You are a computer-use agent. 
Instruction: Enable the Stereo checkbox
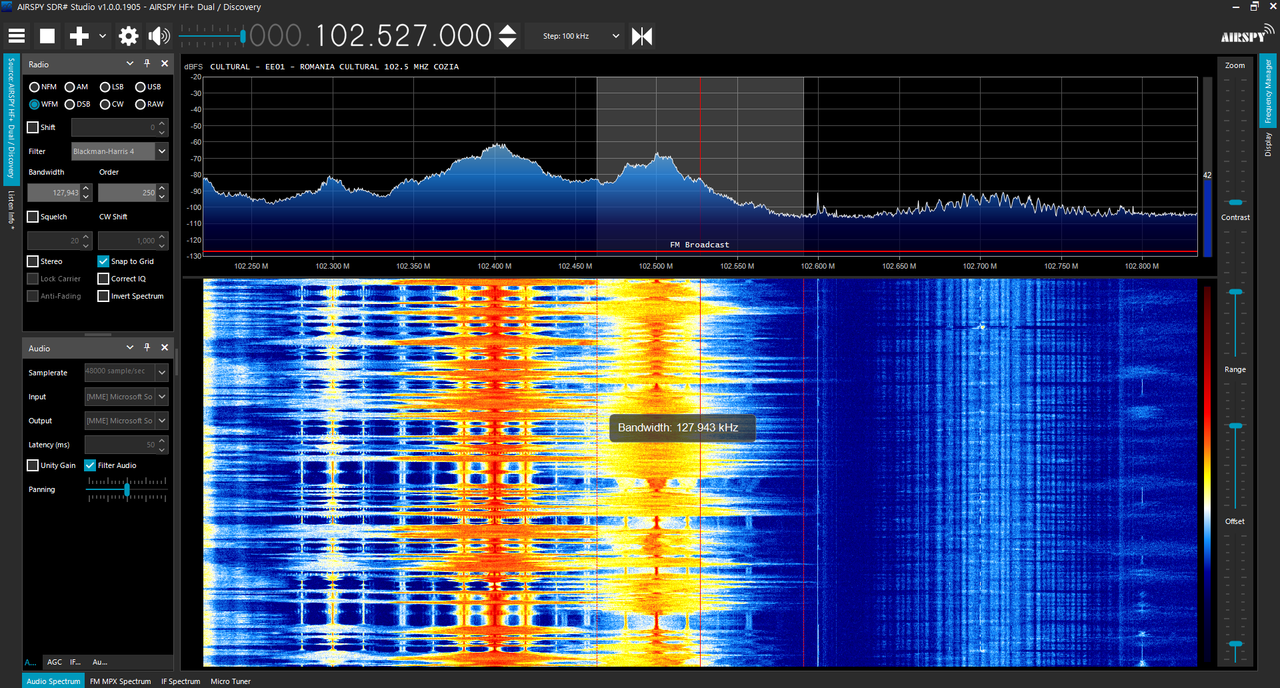pyautogui.click(x=33, y=261)
